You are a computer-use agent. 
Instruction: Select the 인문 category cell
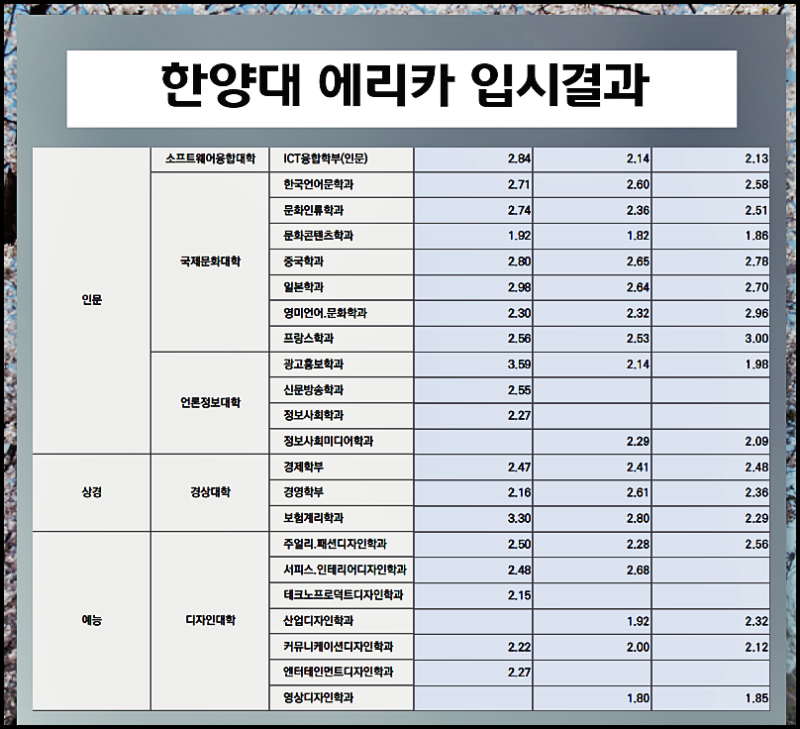pos(92,300)
